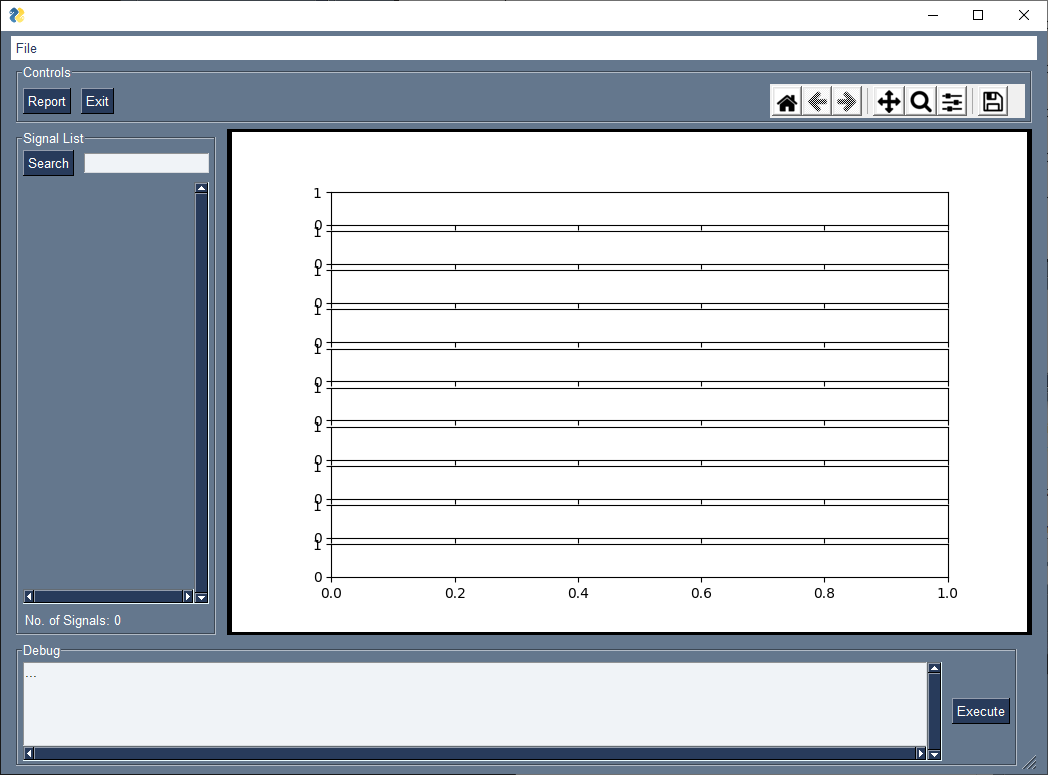The height and width of the screenshot is (775, 1048).
Task: Click the up arrow of Signal List scrollbar
Action: coord(201,187)
